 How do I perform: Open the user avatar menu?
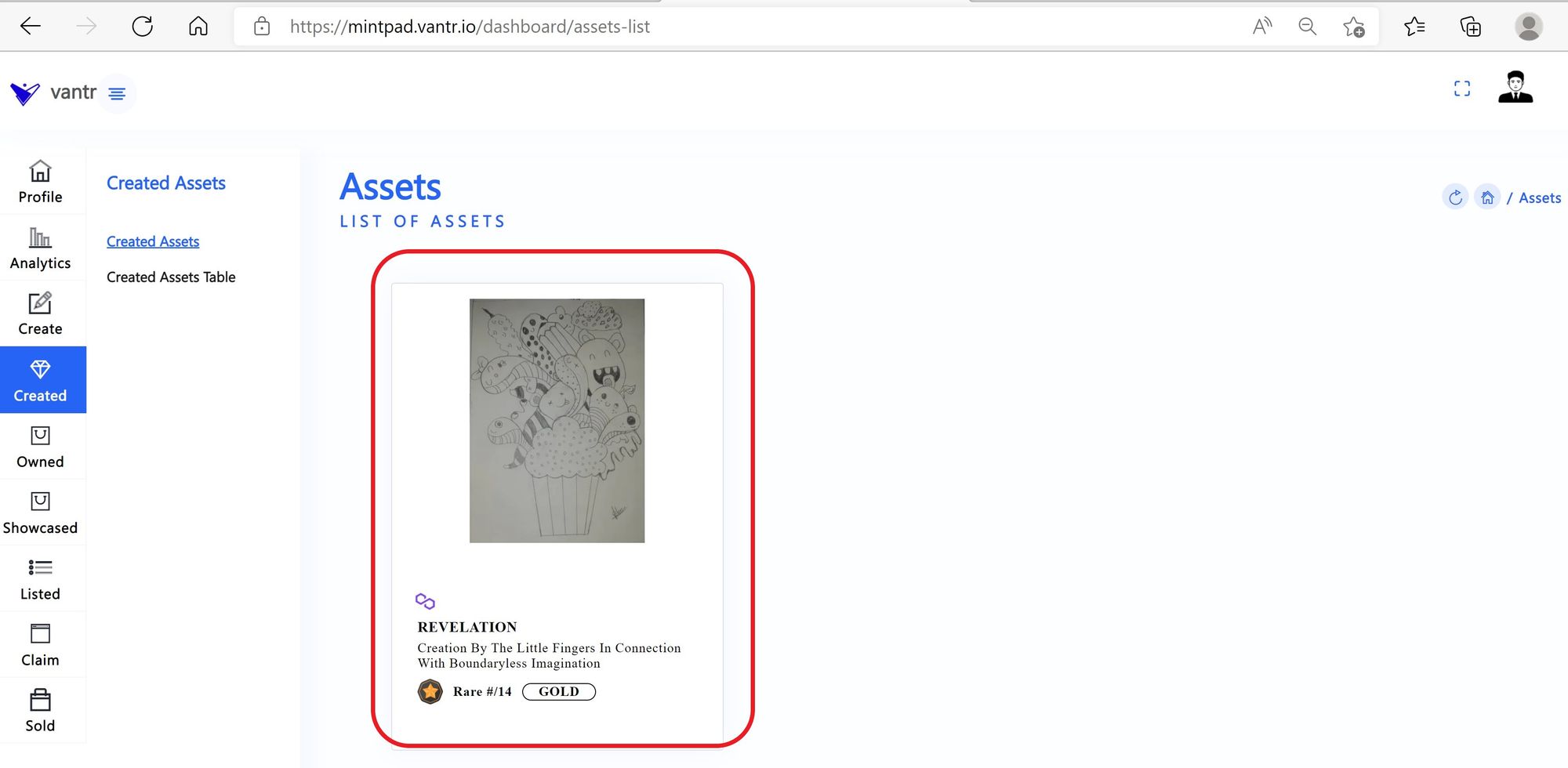[1515, 87]
